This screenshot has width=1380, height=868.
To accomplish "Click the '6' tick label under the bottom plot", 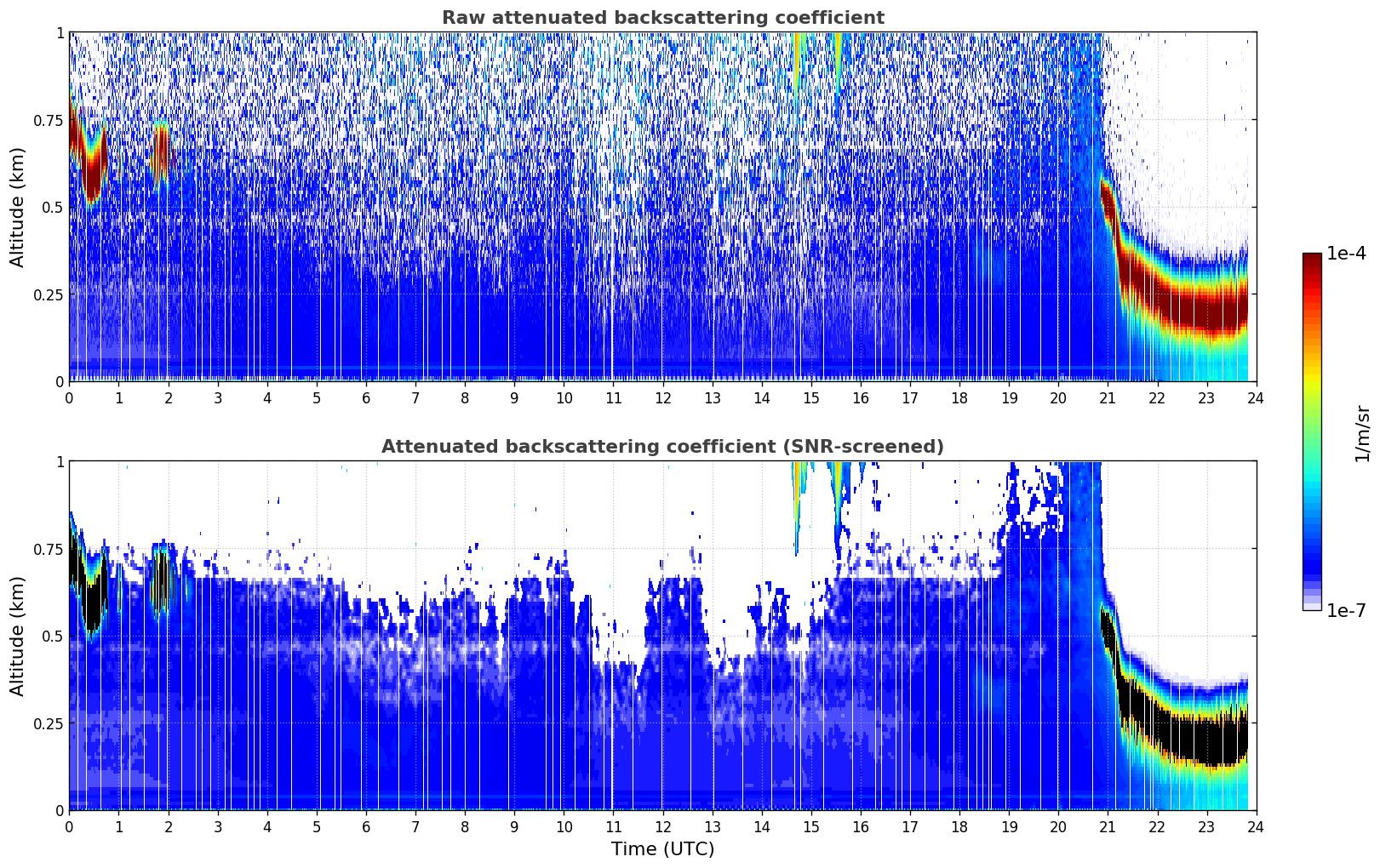I will tap(366, 826).
